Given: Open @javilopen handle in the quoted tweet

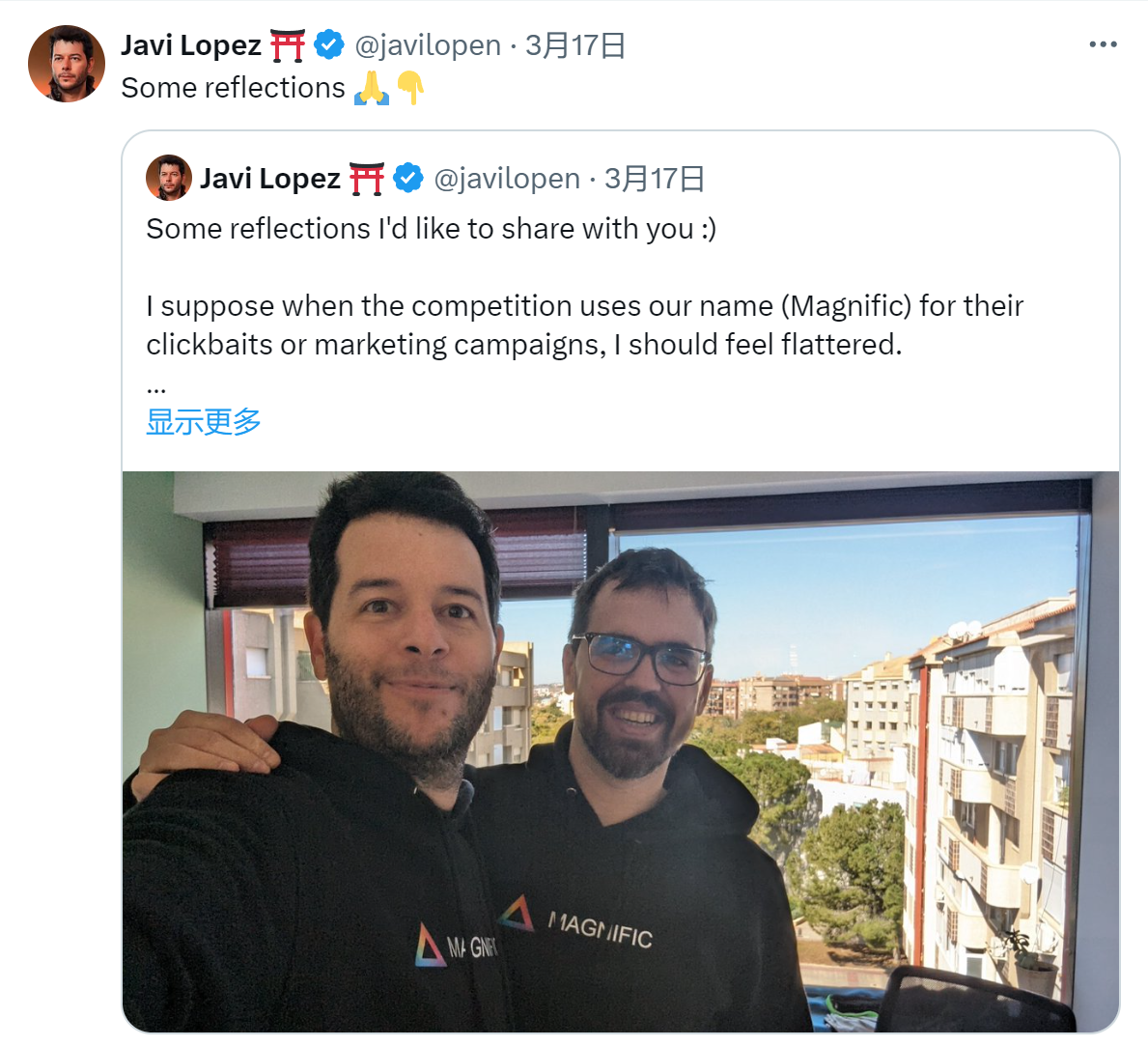Looking at the screenshot, I should (507, 179).
